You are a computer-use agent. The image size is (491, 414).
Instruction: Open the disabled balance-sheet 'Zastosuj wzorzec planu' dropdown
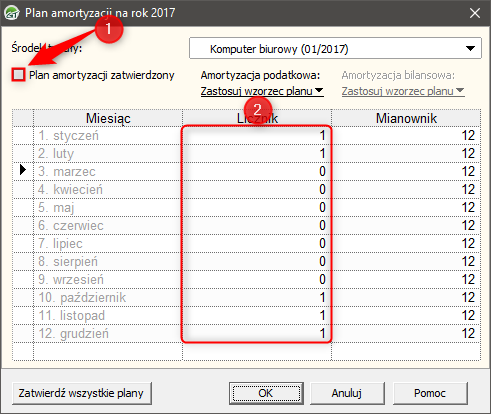pos(403,91)
